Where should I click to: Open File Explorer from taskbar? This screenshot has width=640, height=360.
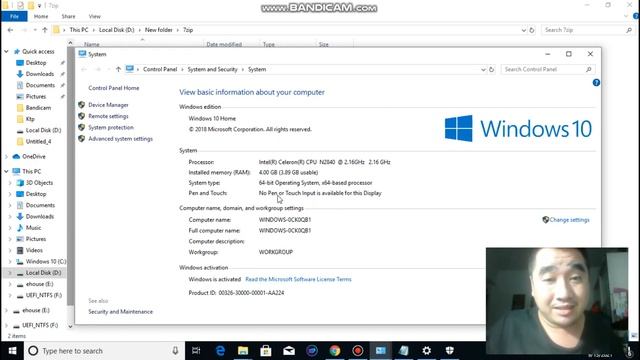click(243, 351)
